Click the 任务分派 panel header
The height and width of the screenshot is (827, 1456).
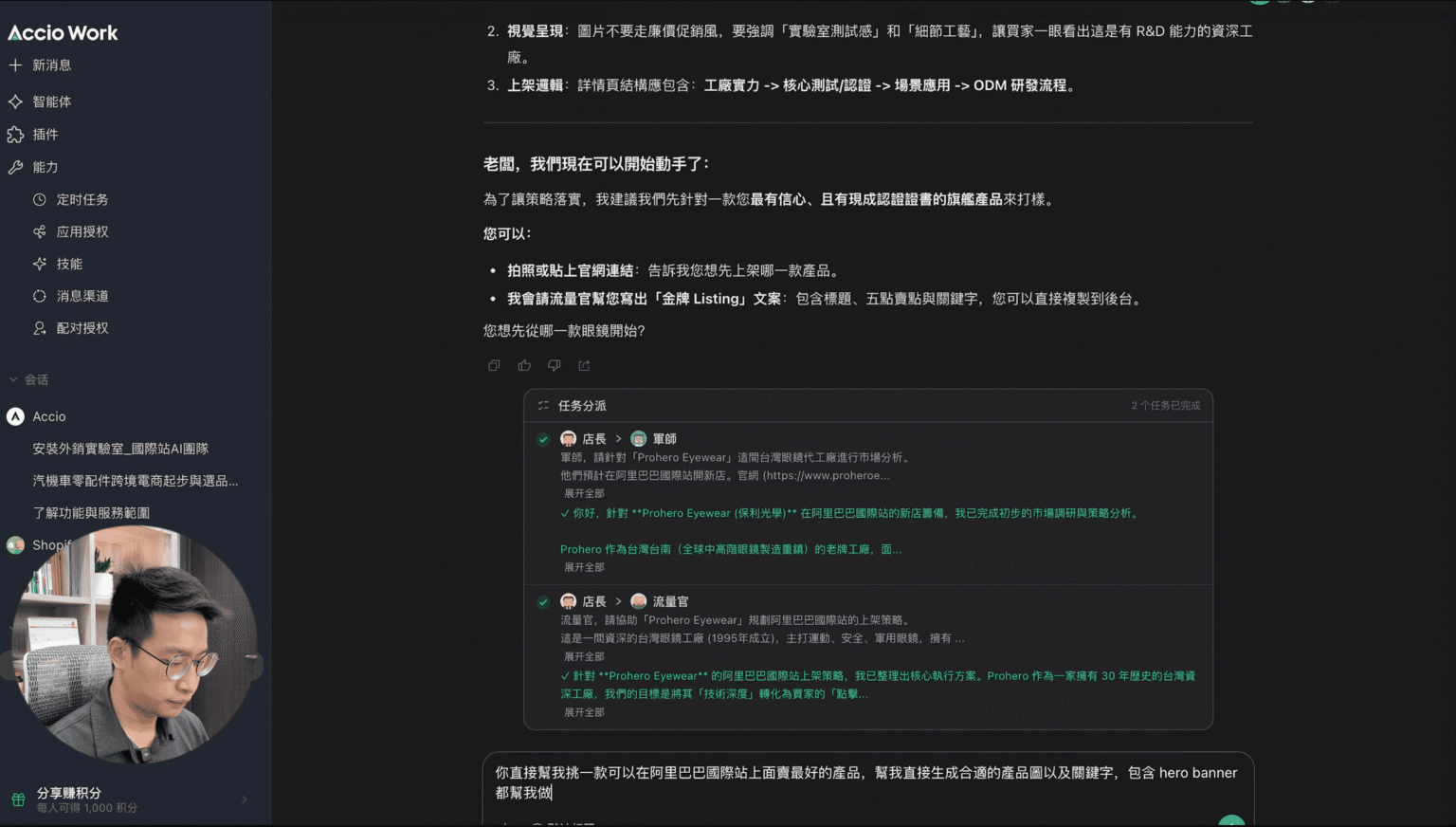pyautogui.click(x=868, y=405)
